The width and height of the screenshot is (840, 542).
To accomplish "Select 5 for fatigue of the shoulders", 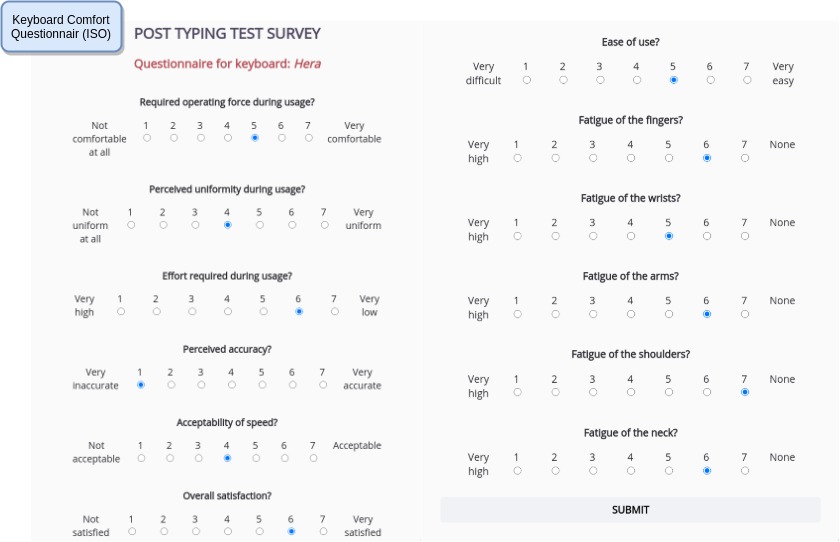I will 669,392.
